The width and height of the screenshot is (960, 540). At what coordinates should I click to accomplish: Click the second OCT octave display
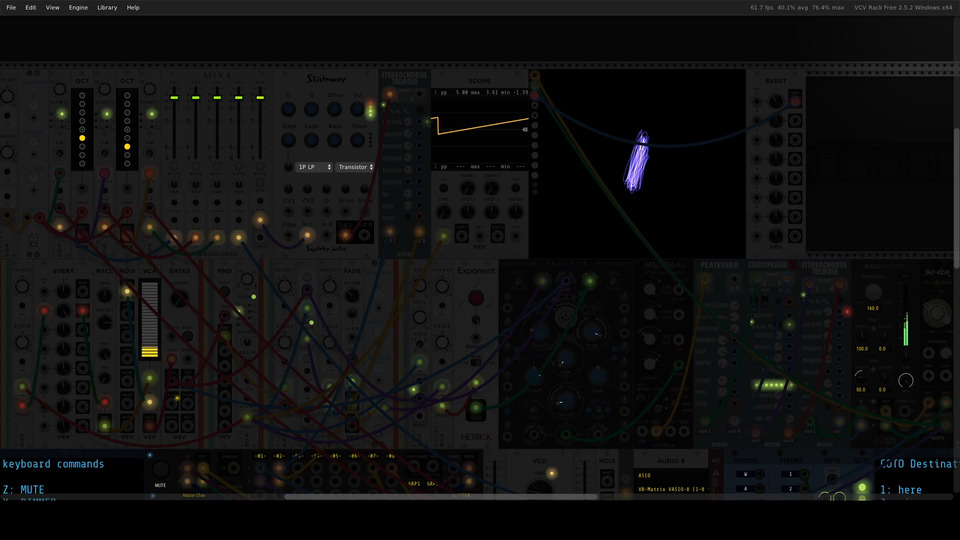coord(127,129)
